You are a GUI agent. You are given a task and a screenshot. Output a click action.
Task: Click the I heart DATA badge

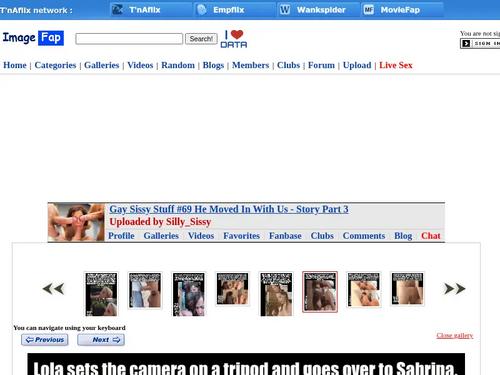234,39
